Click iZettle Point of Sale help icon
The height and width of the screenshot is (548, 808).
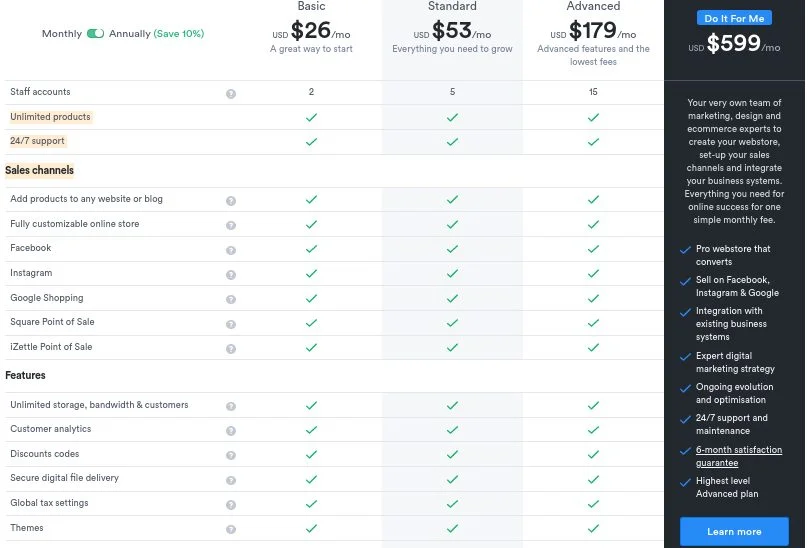point(231,349)
